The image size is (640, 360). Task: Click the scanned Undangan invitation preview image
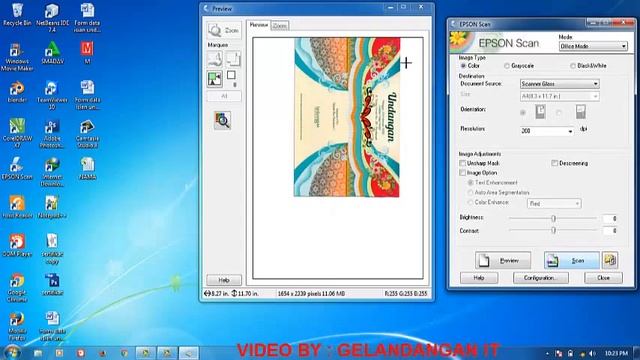347,117
